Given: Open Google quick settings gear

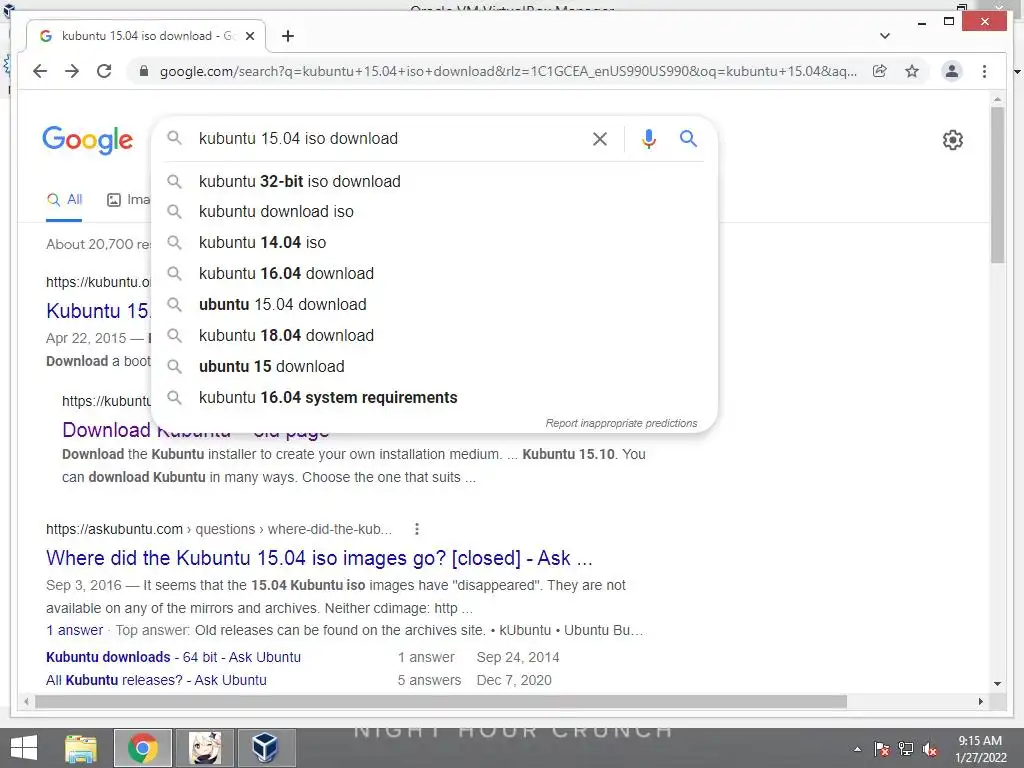Looking at the screenshot, I should 953,140.
